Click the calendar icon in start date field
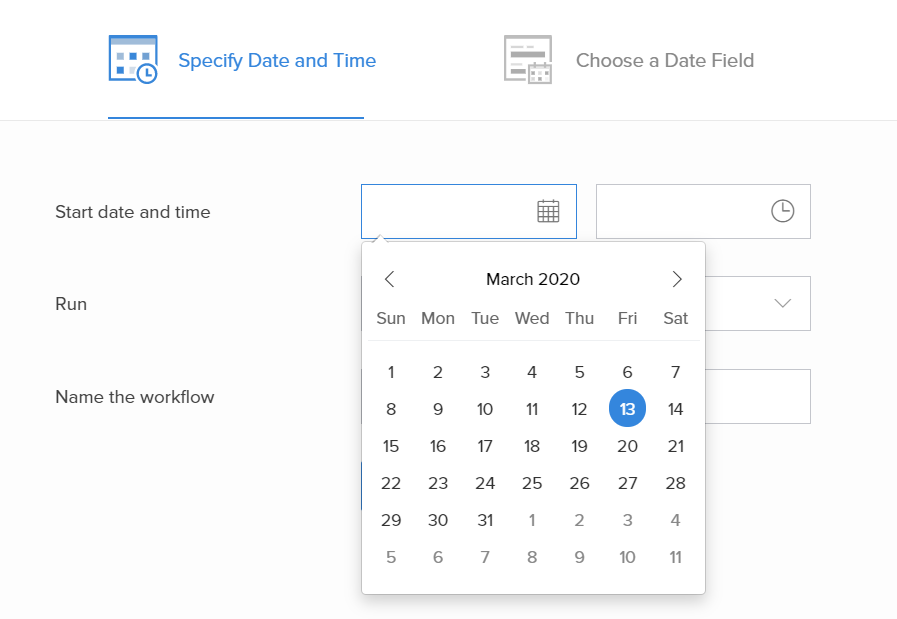897x619 pixels. (x=548, y=211)
